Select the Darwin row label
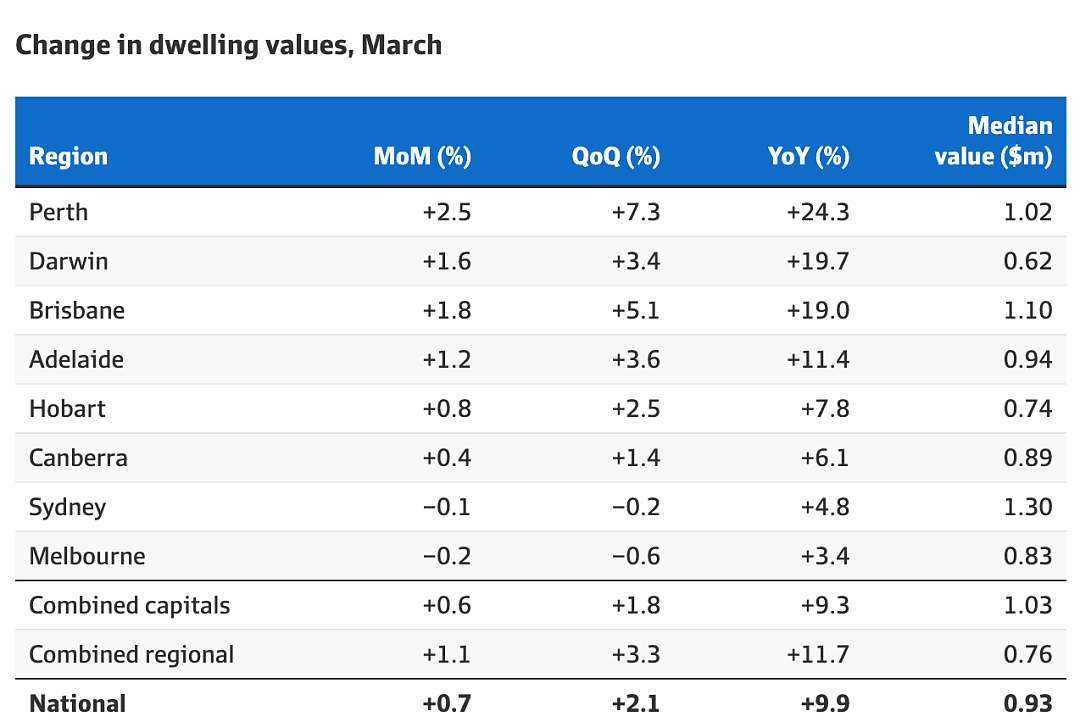1080x722 pixels. tap(68, 262)
